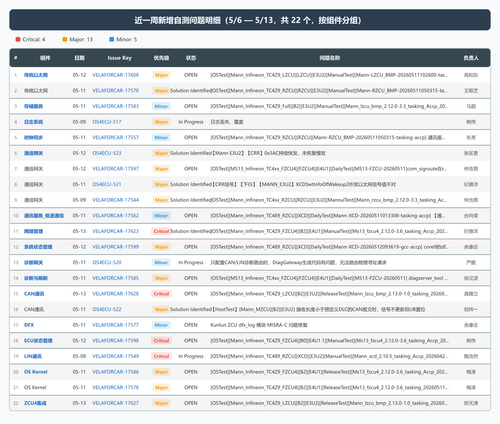The image size is (500, 424).
Task: Open issue link OS4ECU-521
Action: tap(107, 184)
